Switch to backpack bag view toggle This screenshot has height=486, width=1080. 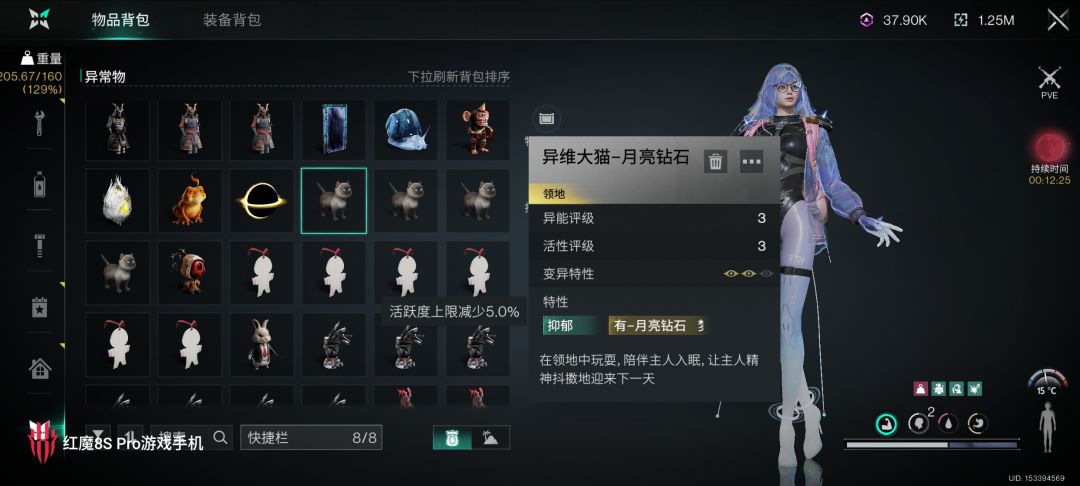pos(453,438)
